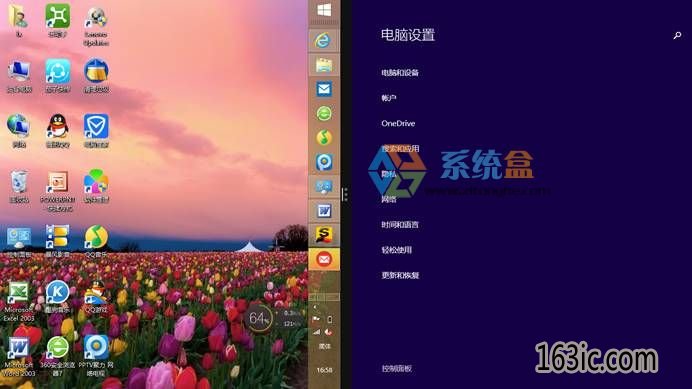The height and width of the screenshot is (389, 692).
Task: Open the clock showing 16:58
Action: 324,370
